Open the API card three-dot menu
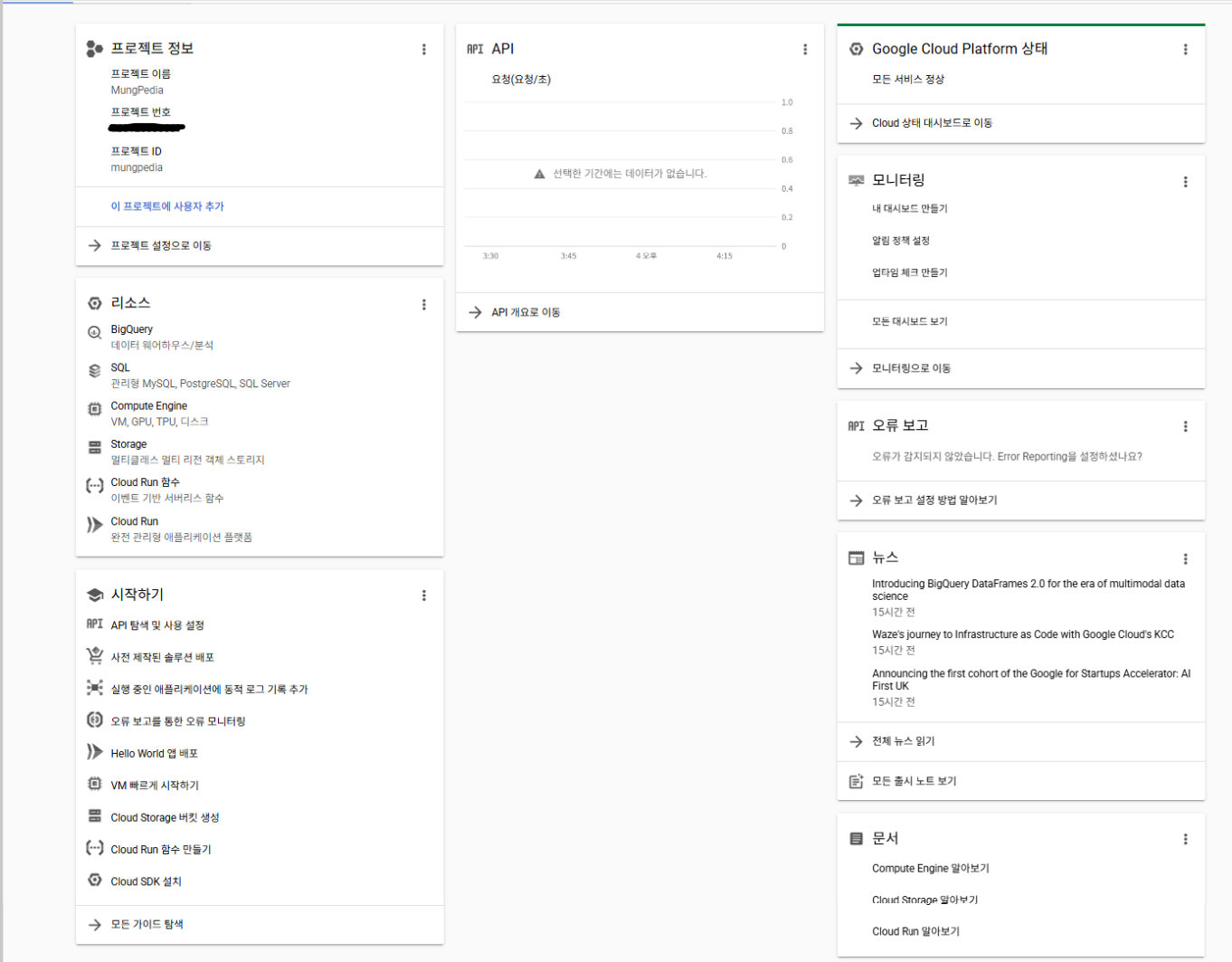 pos(805,50)
